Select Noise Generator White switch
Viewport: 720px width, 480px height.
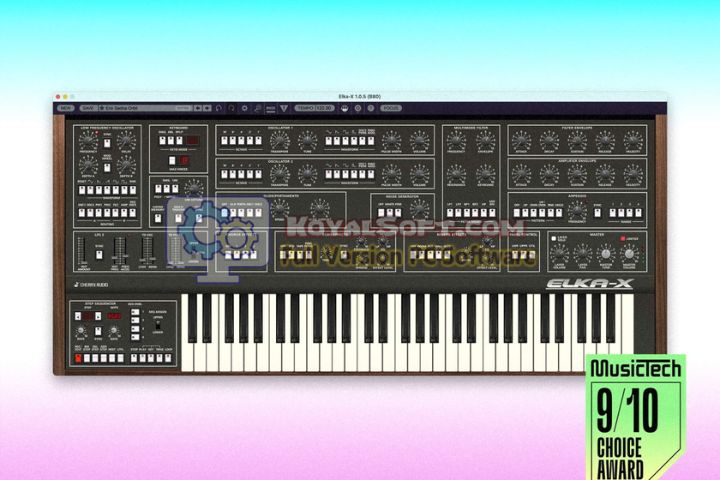389,213
